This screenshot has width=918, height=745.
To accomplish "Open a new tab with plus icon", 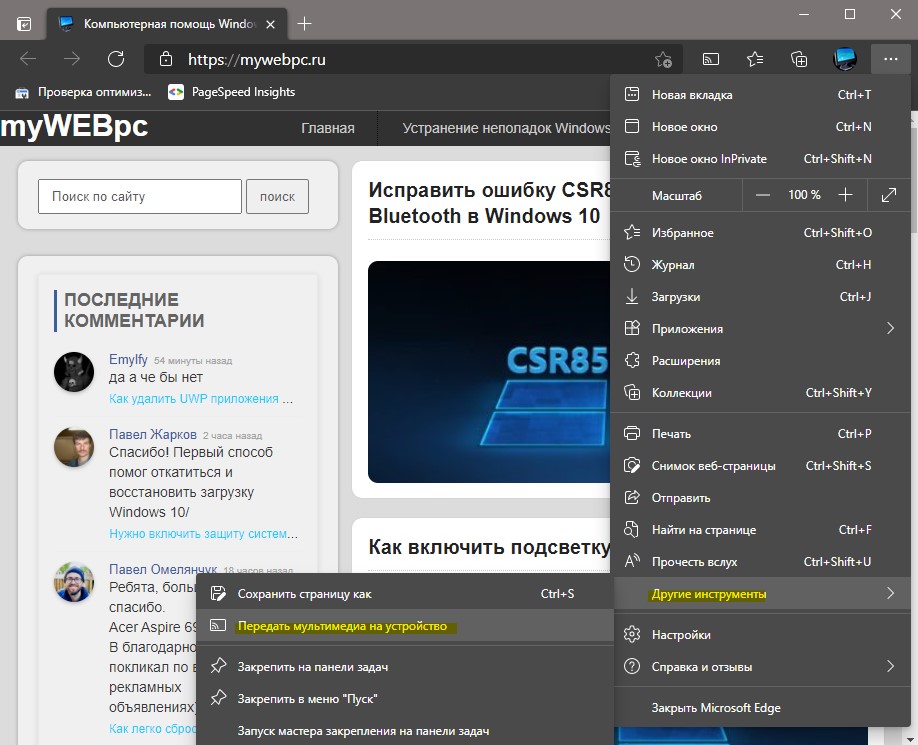I will pos(304,24).
